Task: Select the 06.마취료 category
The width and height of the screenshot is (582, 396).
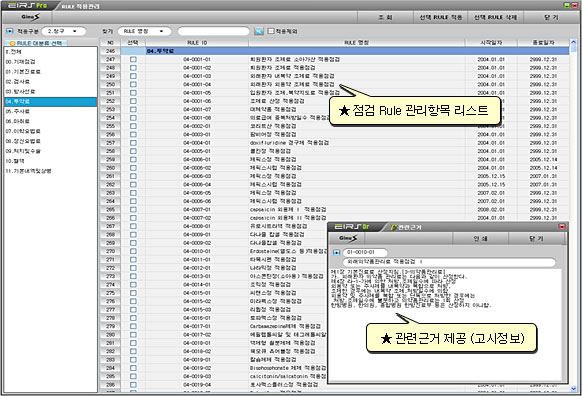Action: [50, 121]
